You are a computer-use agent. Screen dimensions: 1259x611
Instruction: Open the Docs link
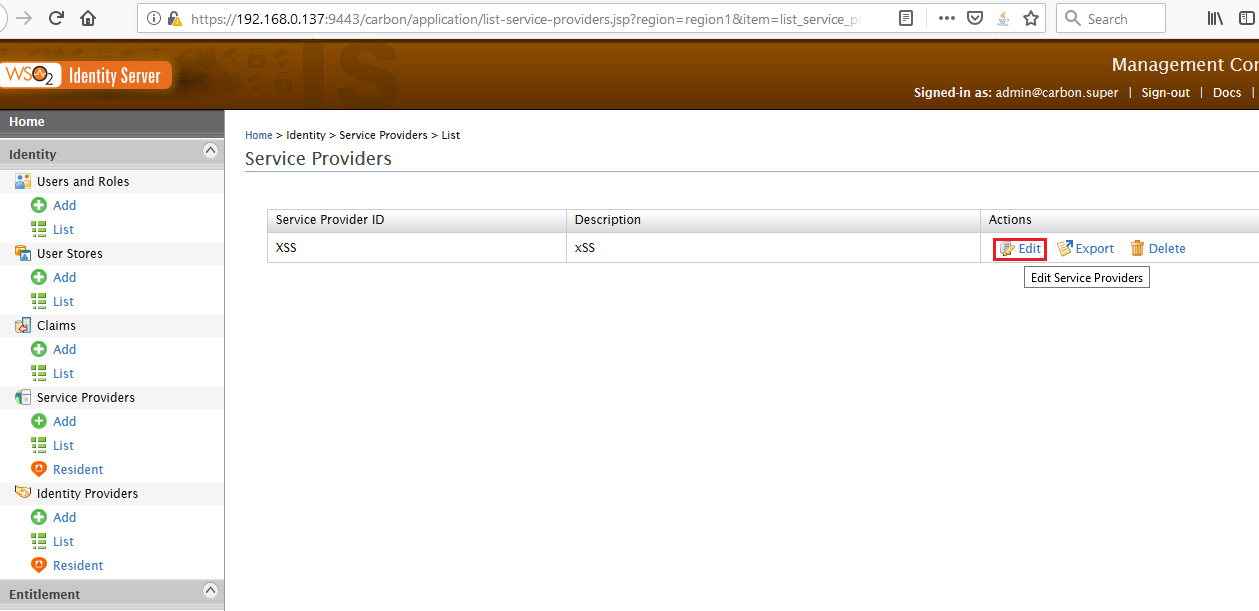pyautogui.click(x=1226, y=92)
